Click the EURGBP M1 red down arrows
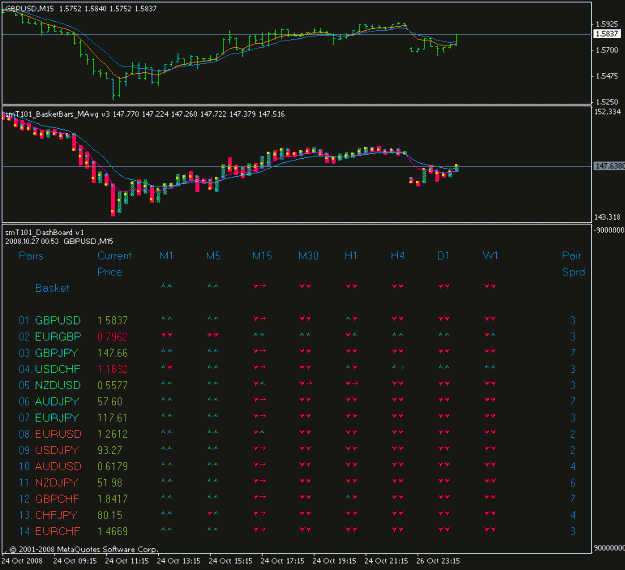 (x=167, y=335)
